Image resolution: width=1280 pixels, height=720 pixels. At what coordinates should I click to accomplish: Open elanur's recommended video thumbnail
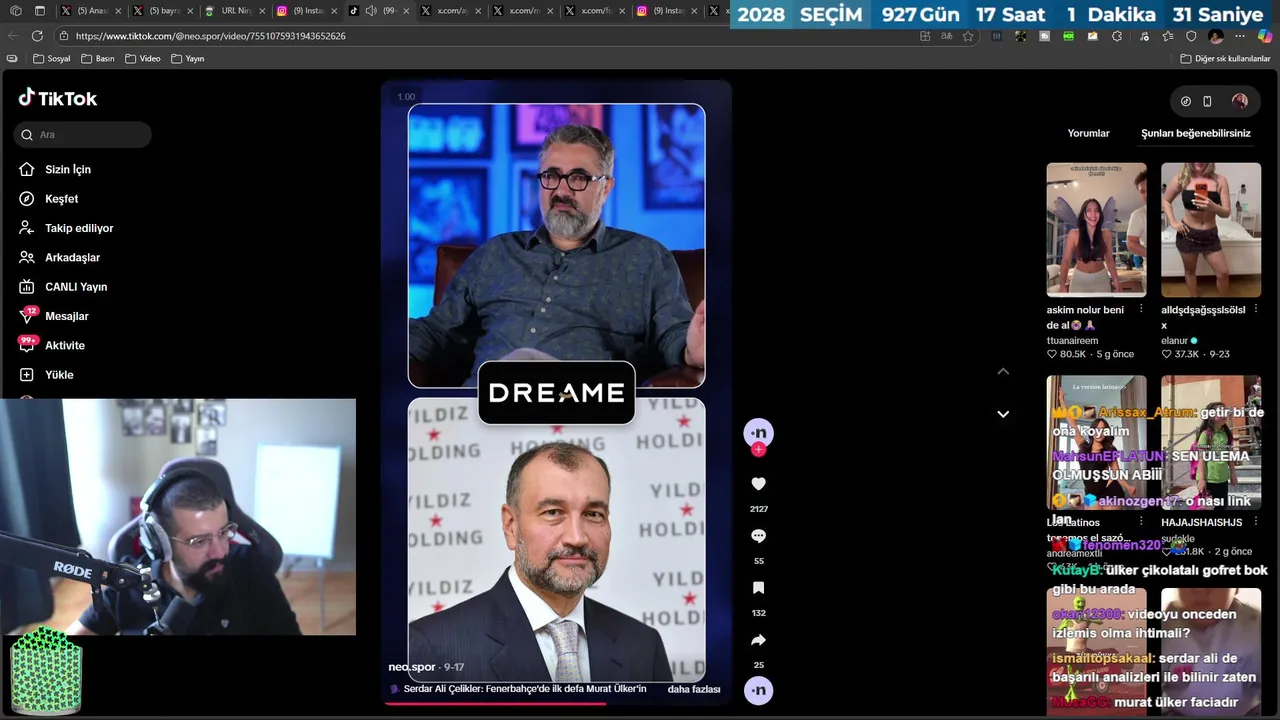coord(1211,230)
